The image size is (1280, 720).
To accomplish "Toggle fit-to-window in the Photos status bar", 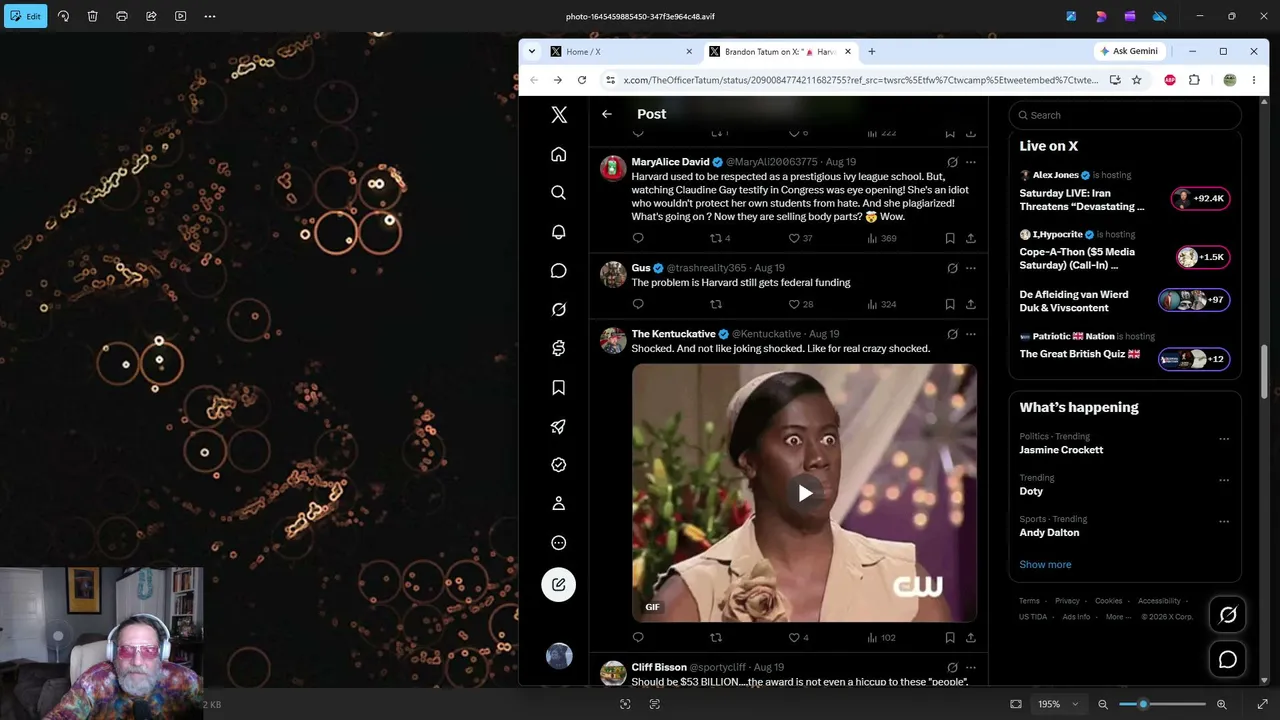I will tap(1016, 704).
